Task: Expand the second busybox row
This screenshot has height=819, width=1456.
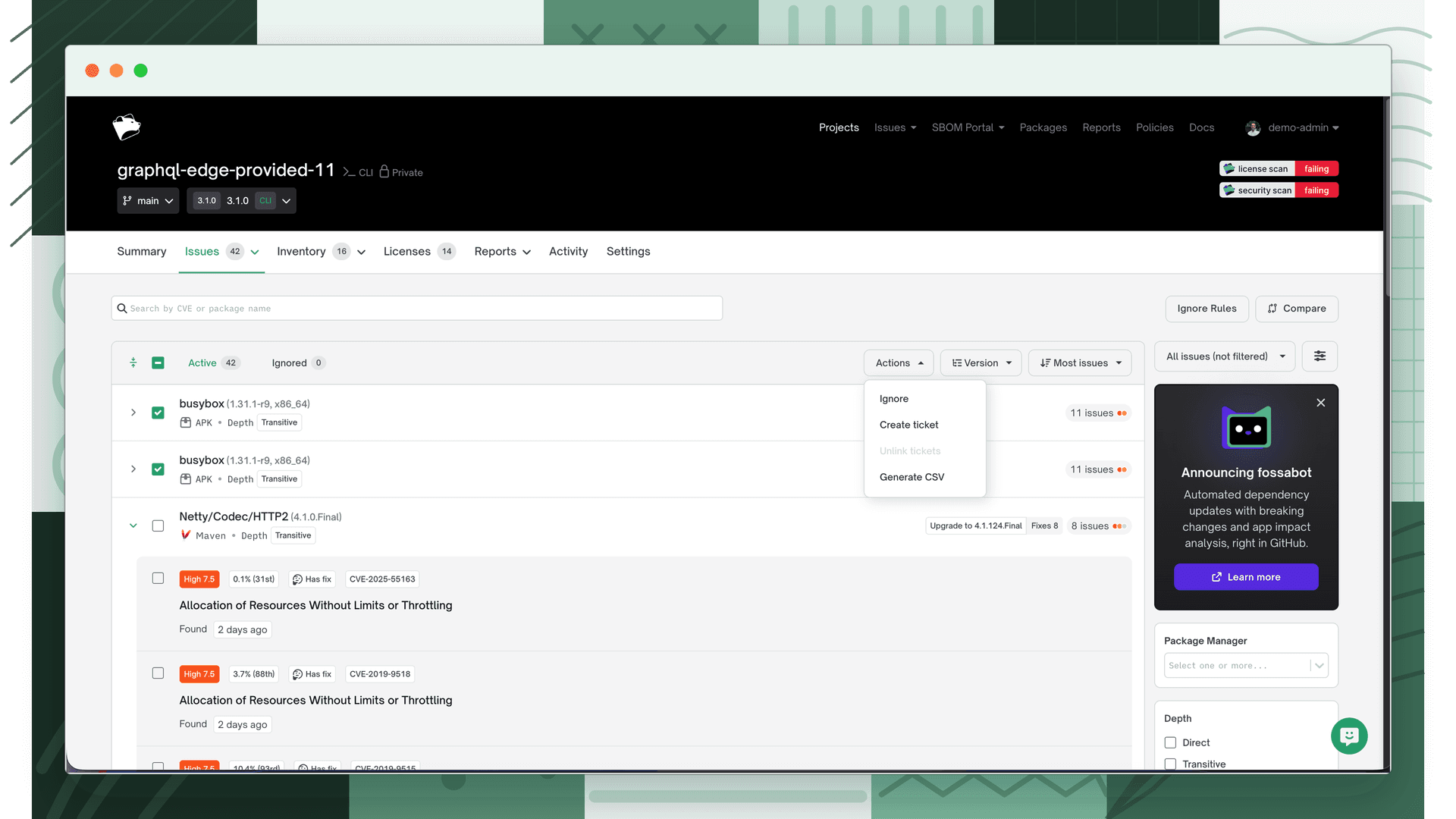Action: click(133, 469)
